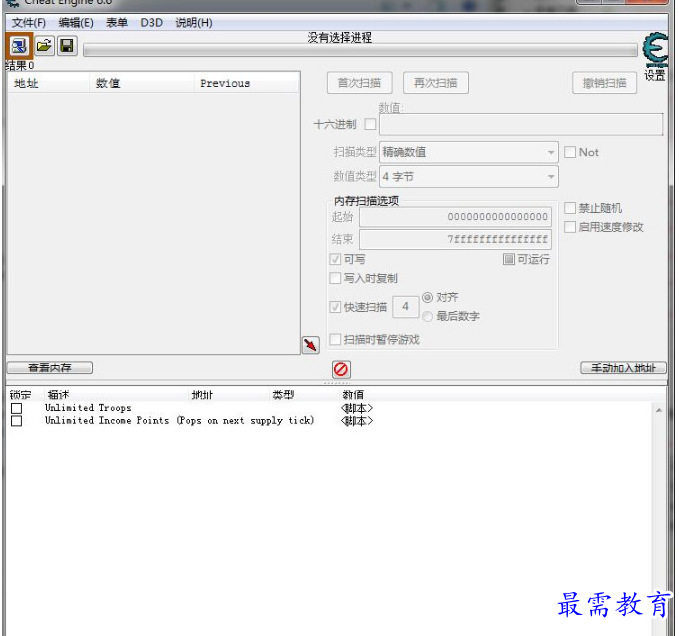Select the Unlimited Income Points entry
Viewport: 679px width, 636px height.
[x=180, y=420]
